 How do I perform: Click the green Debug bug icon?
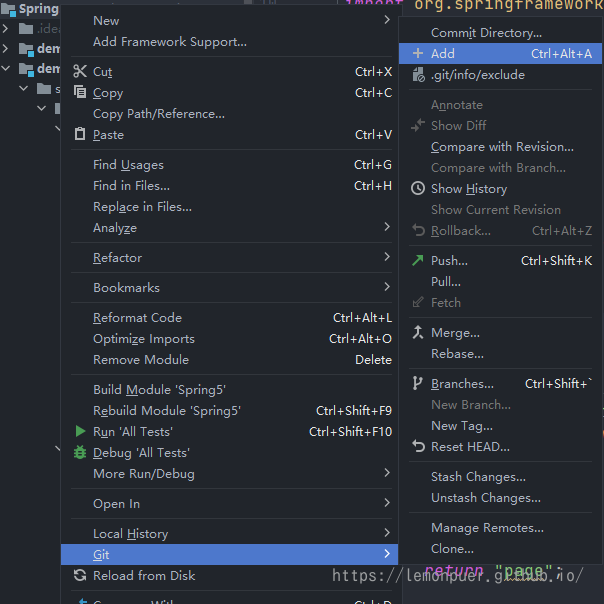click(80, 452)
